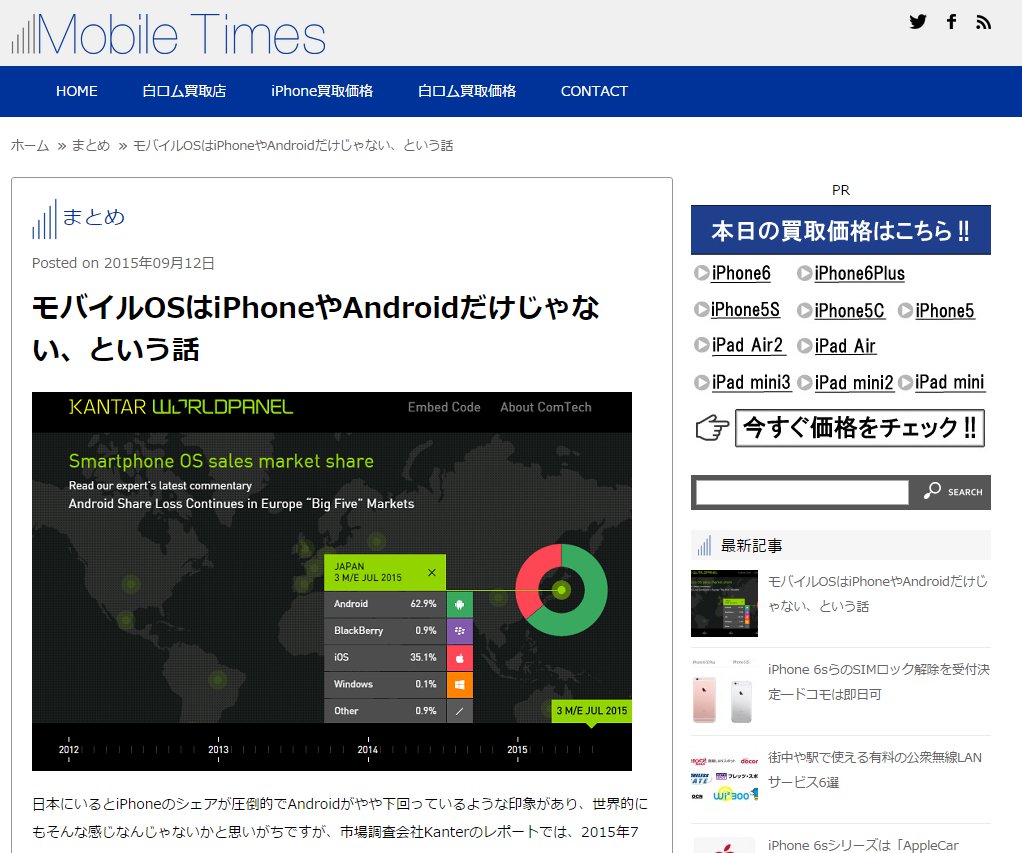Click the BlackBerry icon in the chart
The image size is (1022, 853).
coord(460,631)
